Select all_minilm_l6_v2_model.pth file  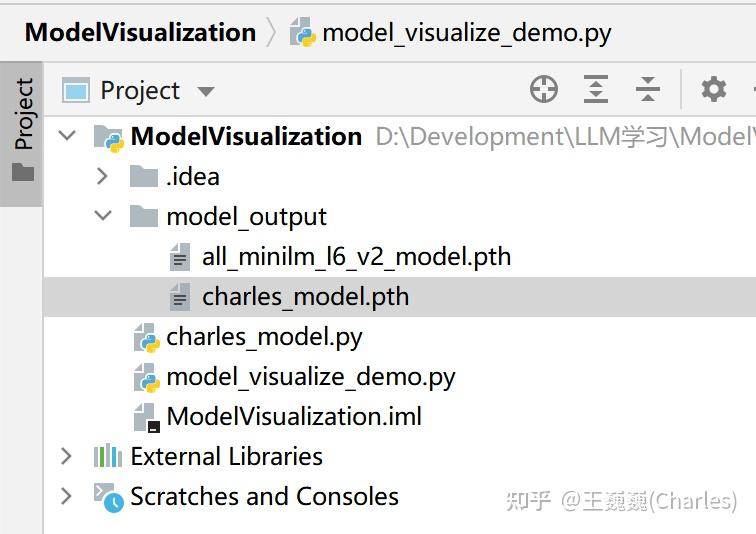(x=356, y=257)
